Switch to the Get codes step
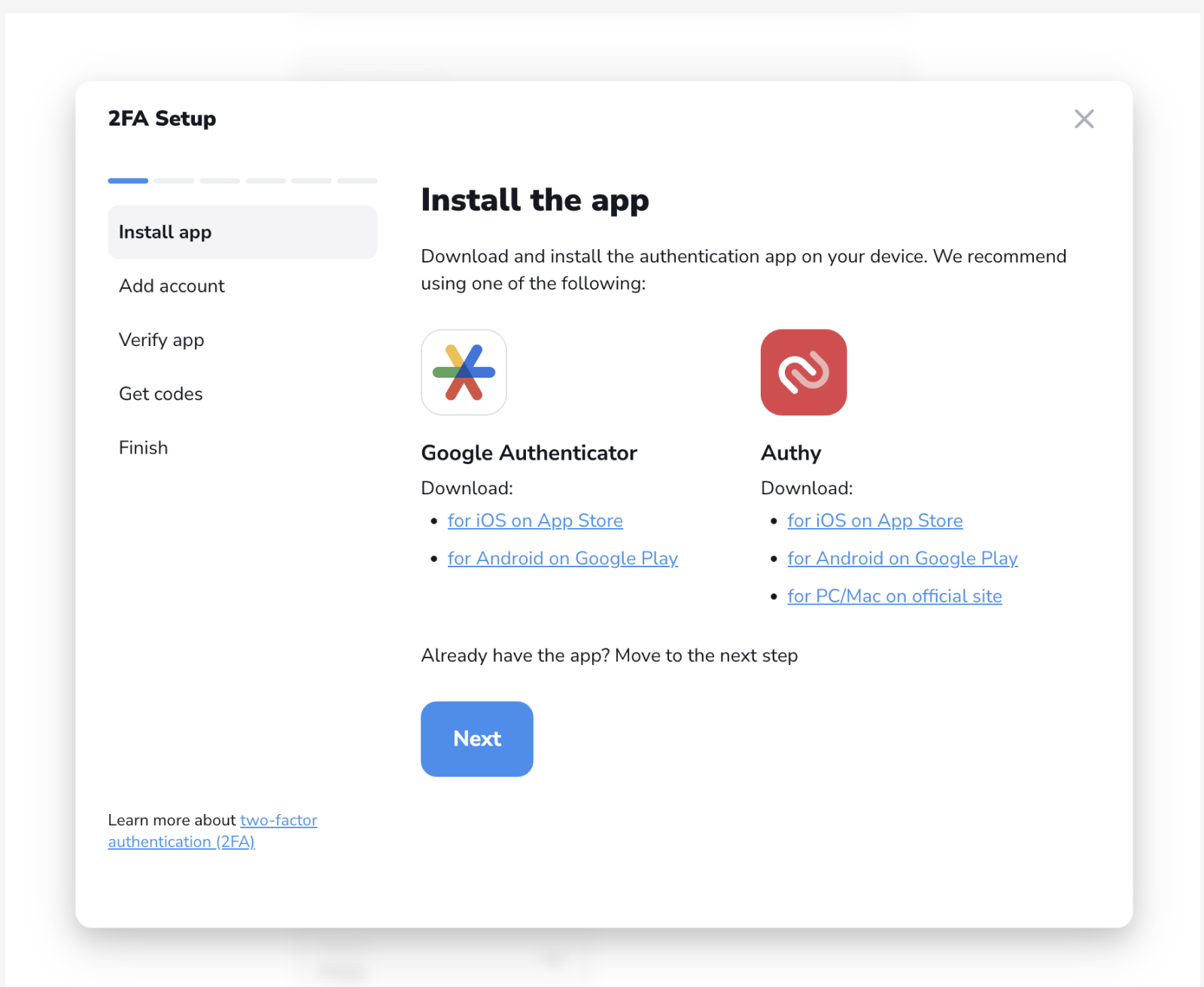Image resolution: width=1204 pixels, height=987 pixels. [160, 393]
